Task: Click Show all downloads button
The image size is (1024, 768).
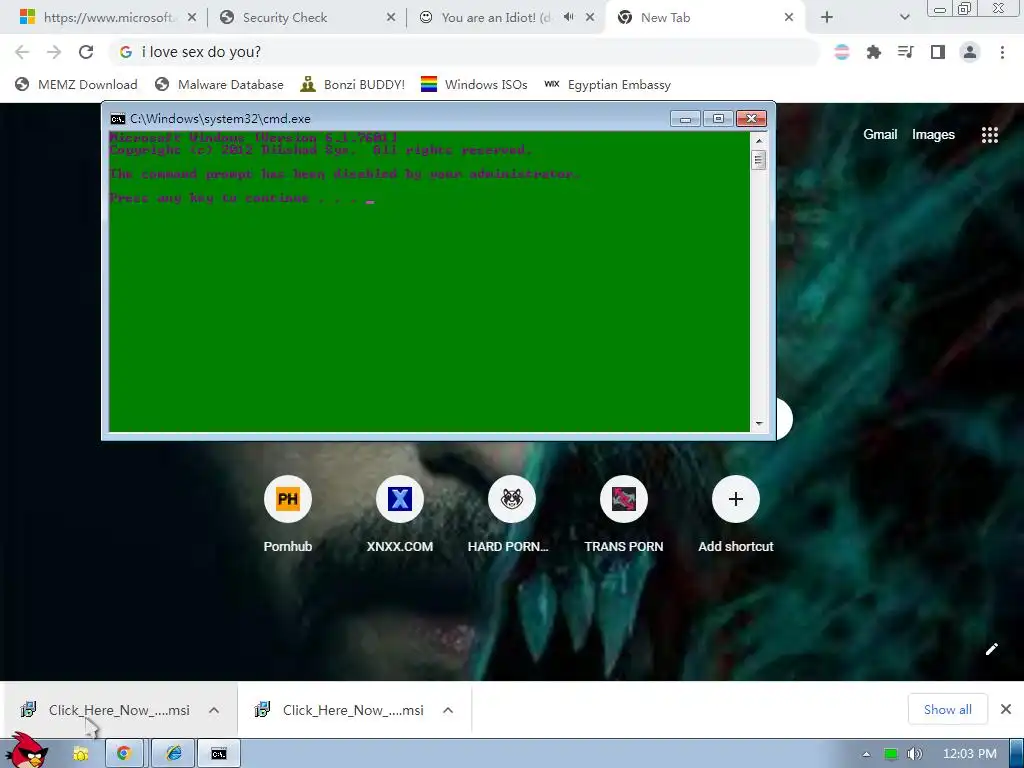Action: [948, 709]
